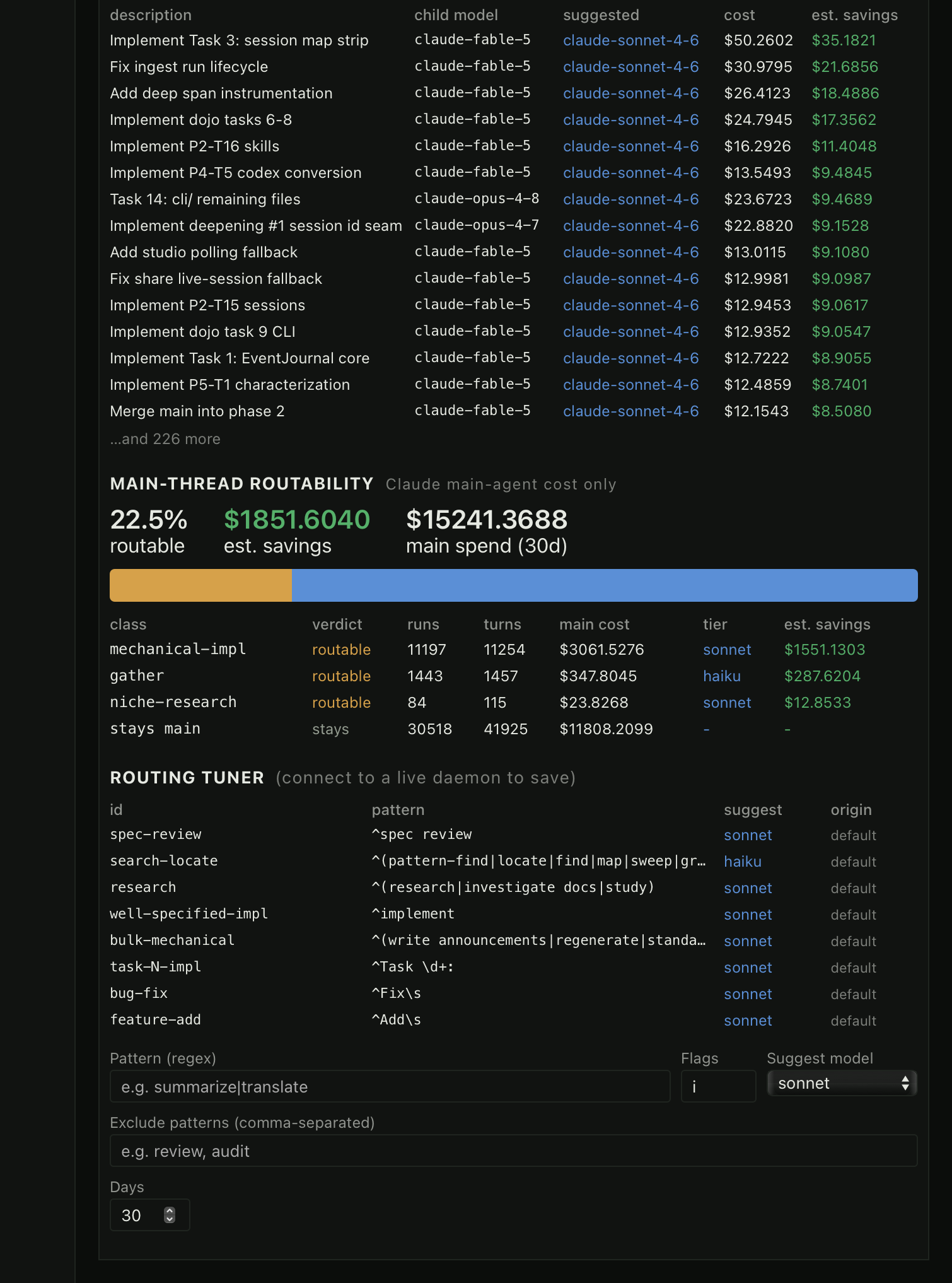Image resolution: width=952 pixels, height=1283 pixels.
Task: Click the 'child model' column header
Action: 456,15
